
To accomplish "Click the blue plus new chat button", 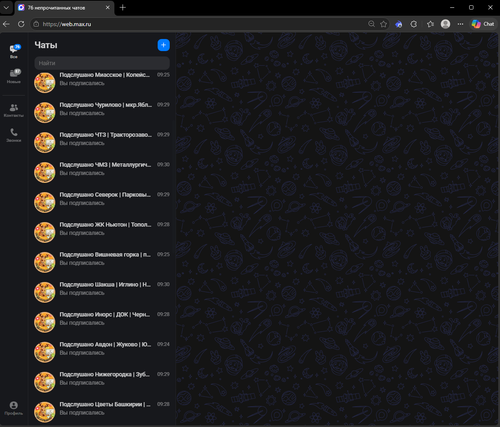I will (x=163, y=45).
